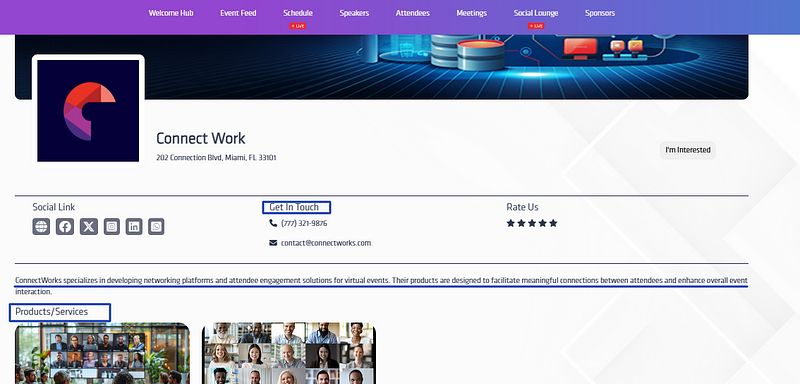Click the phone icon under Get In Touch
Viewport: 800px width, 384px height.
coord(273,223)
